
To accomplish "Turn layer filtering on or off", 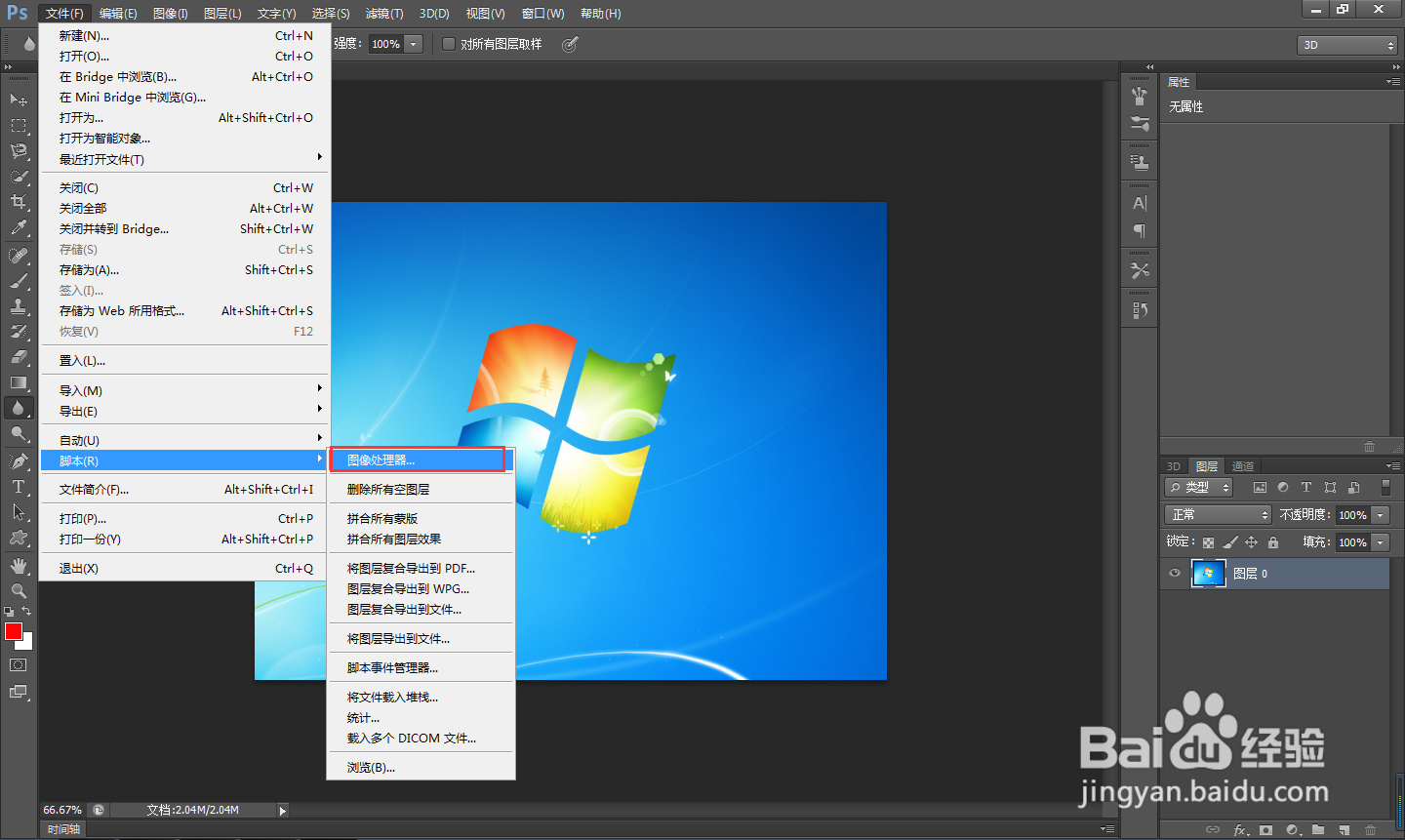I will coord(1385,487).
